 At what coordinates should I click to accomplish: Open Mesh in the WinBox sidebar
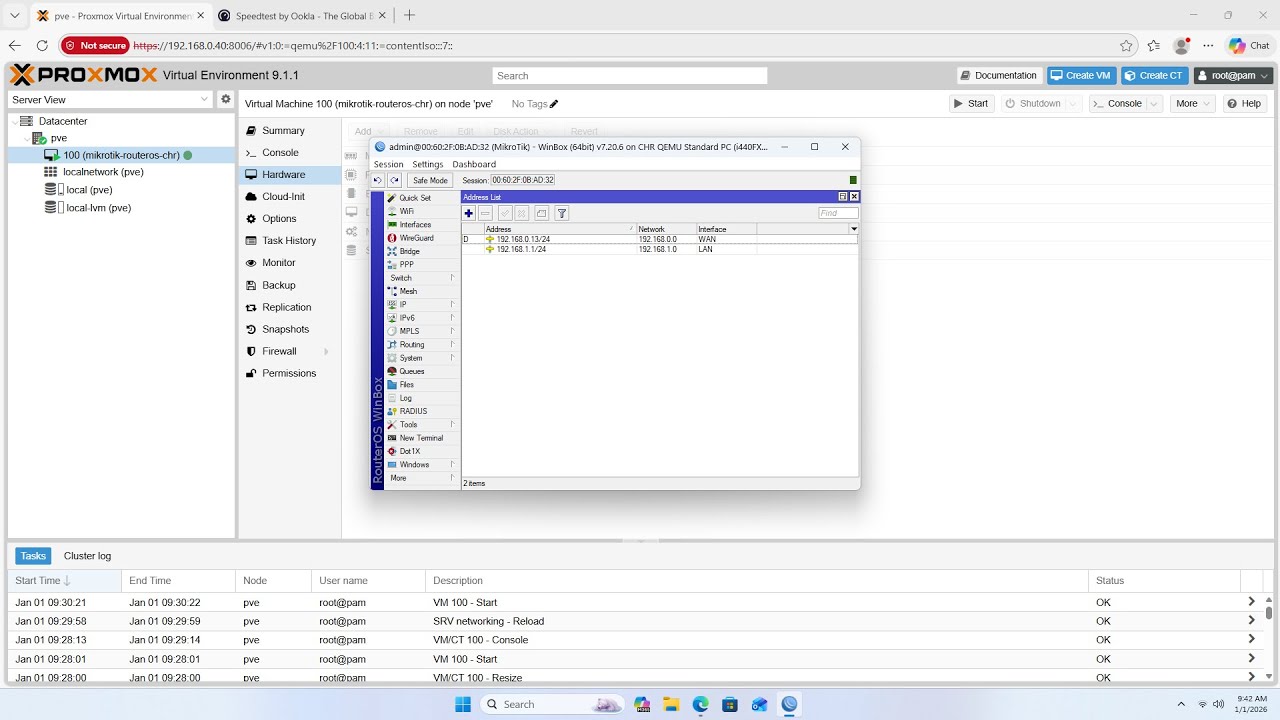pos(408,291)
